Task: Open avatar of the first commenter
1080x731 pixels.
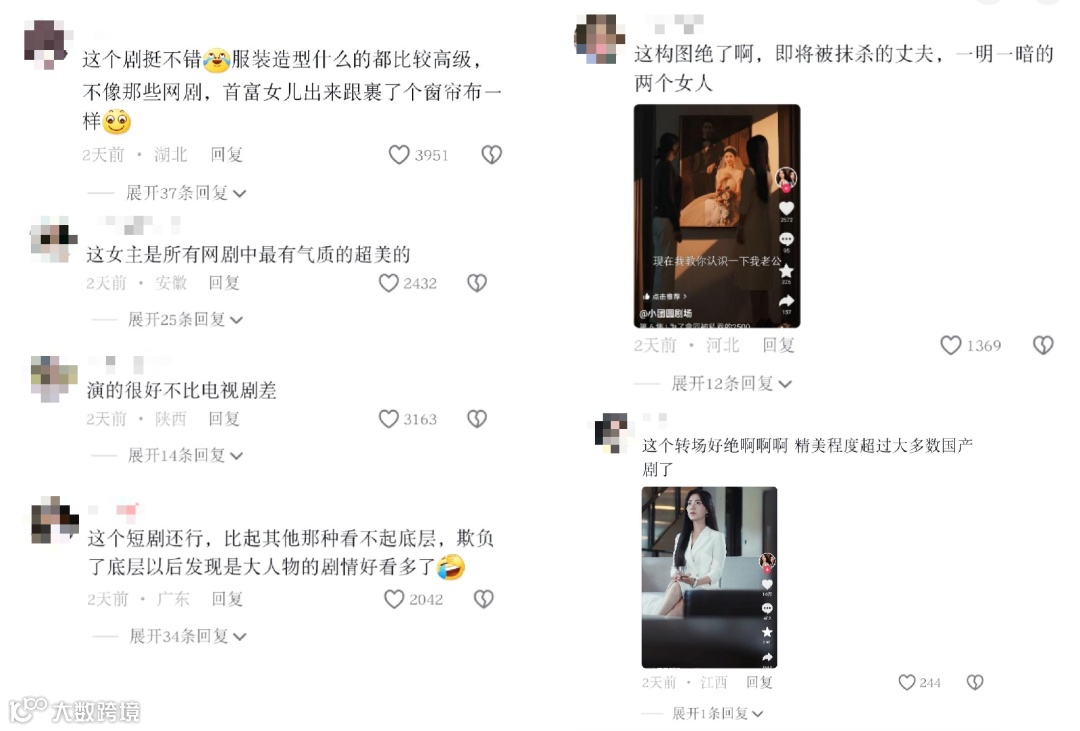Action: click(x=47, y=43)
